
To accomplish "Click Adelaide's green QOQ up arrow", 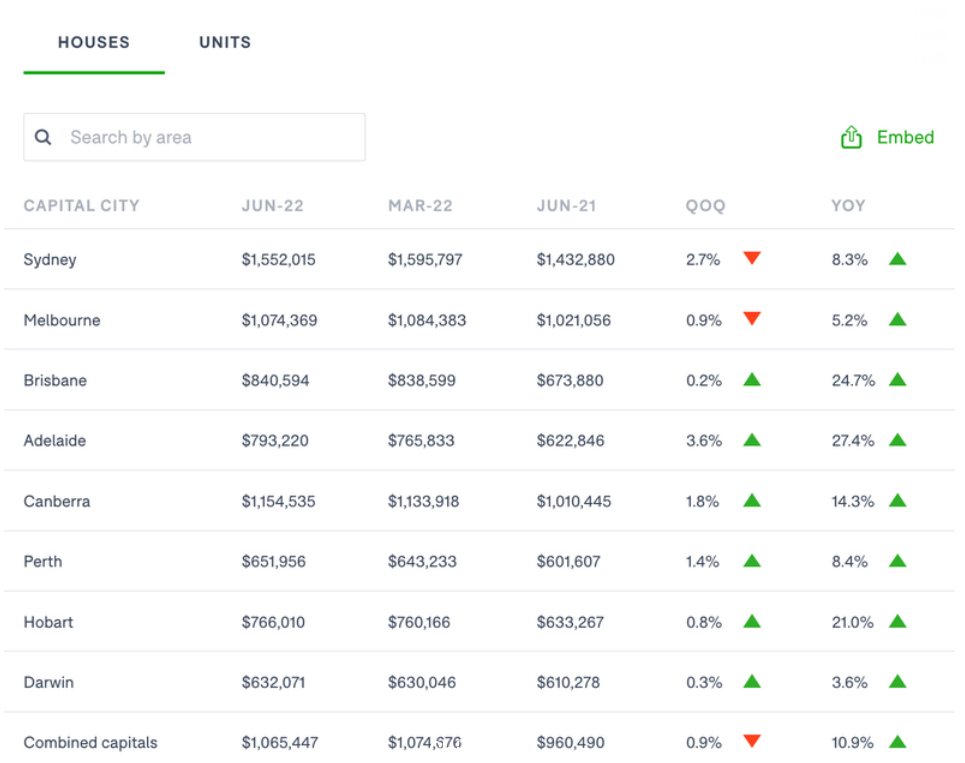I will 752,439.
